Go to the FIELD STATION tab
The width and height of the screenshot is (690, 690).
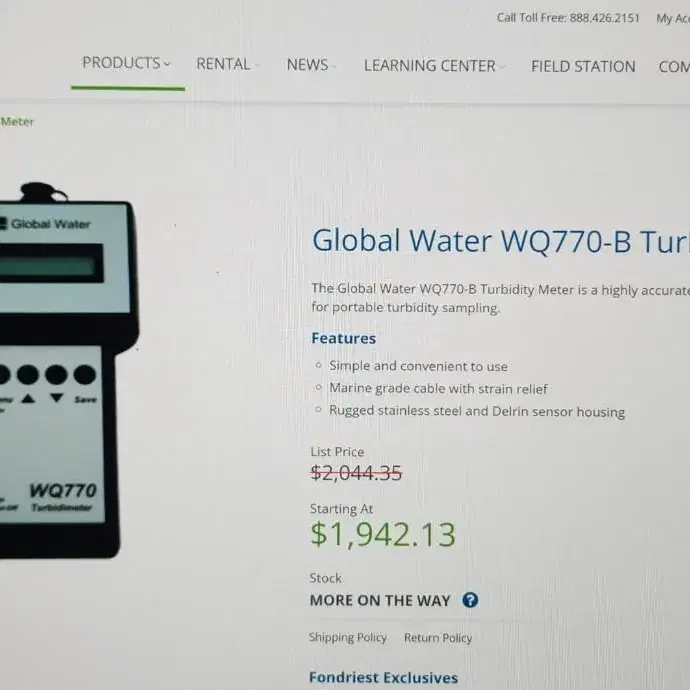pos(583,66)
